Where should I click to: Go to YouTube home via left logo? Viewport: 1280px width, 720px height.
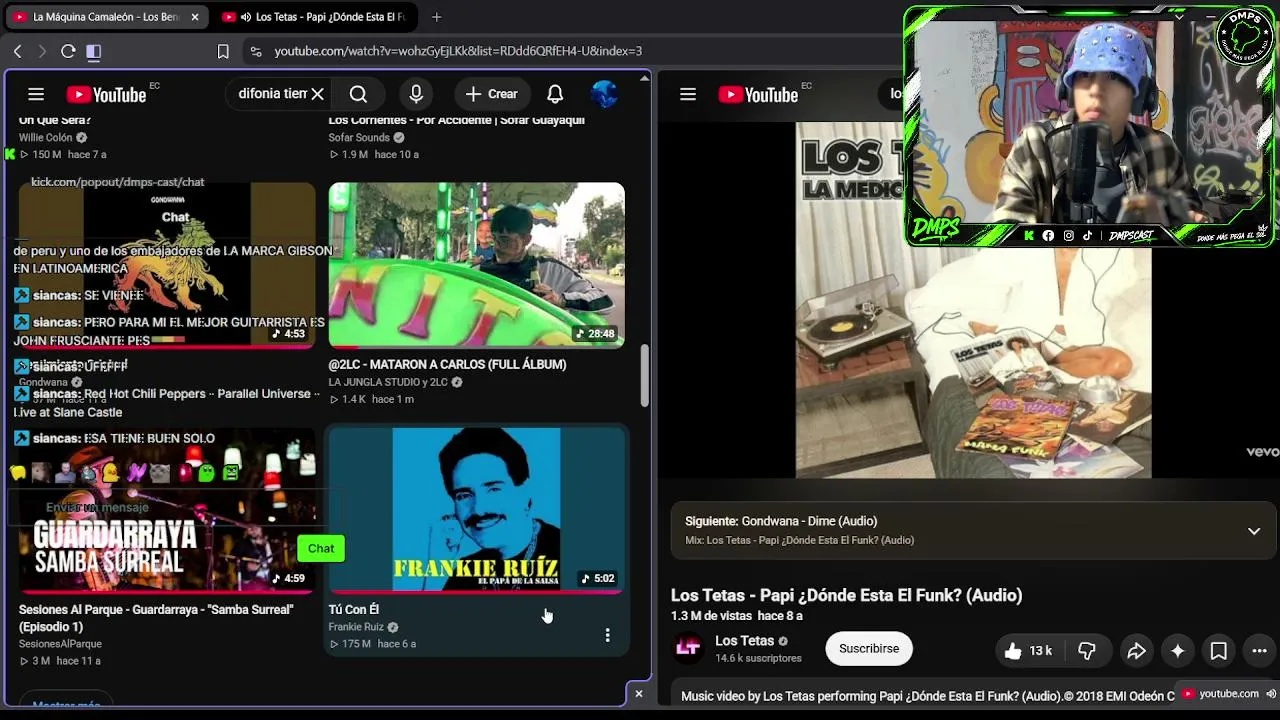point(107,94)
